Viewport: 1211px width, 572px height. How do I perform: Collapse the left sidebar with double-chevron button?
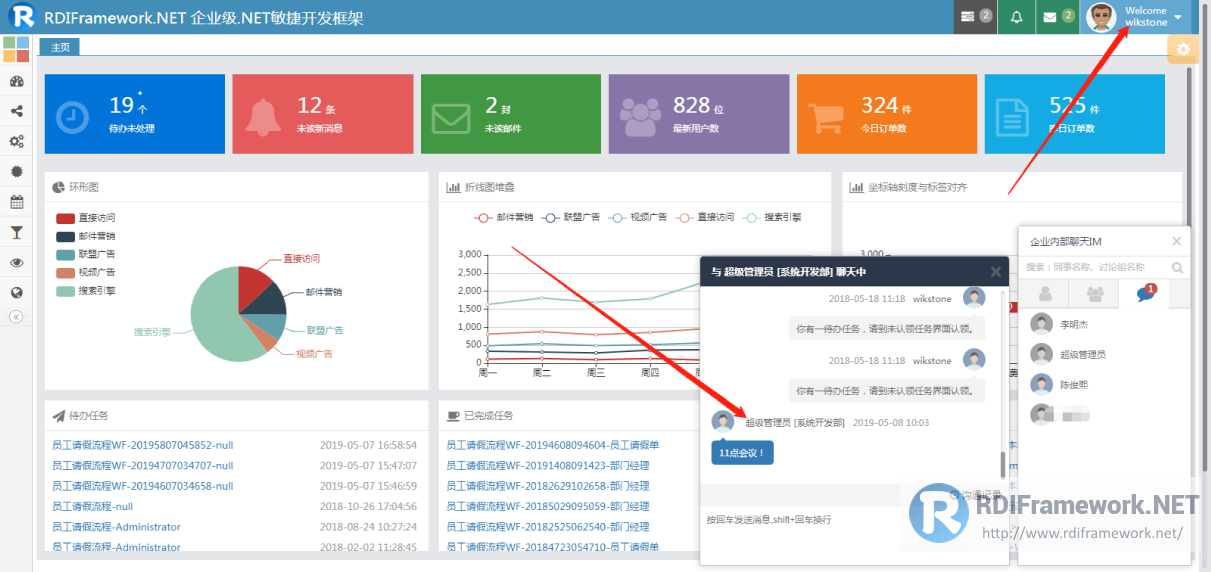tap(16, 316)
